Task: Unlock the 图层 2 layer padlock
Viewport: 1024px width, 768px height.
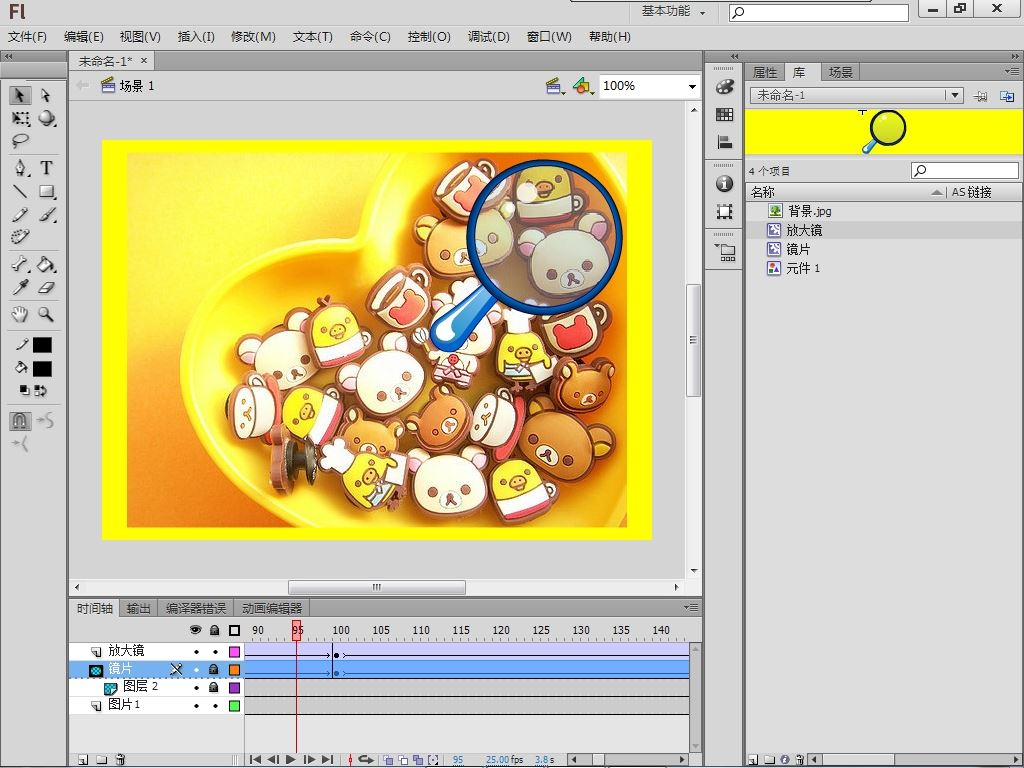Action: pos(214,687)
